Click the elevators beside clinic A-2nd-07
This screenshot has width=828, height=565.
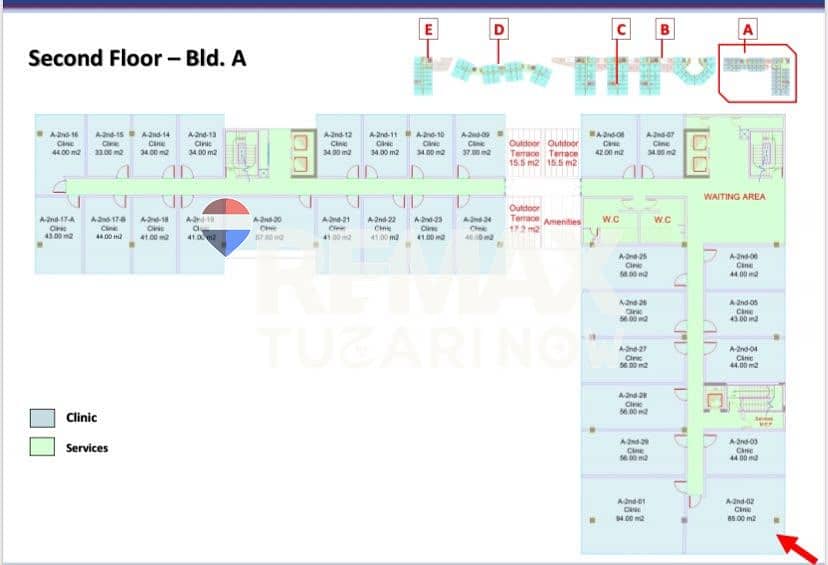tap(697, 153)
